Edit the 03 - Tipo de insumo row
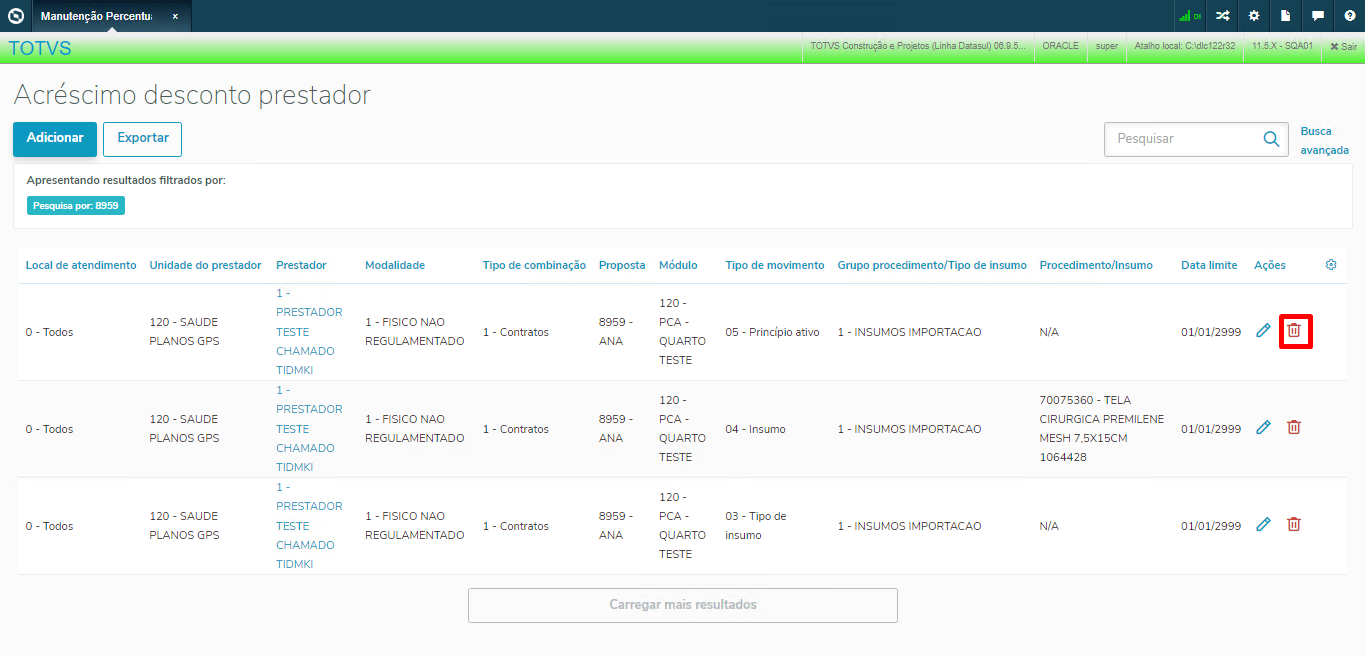The height and width of the screenshot is (656, 1365). coord(1263,524)
